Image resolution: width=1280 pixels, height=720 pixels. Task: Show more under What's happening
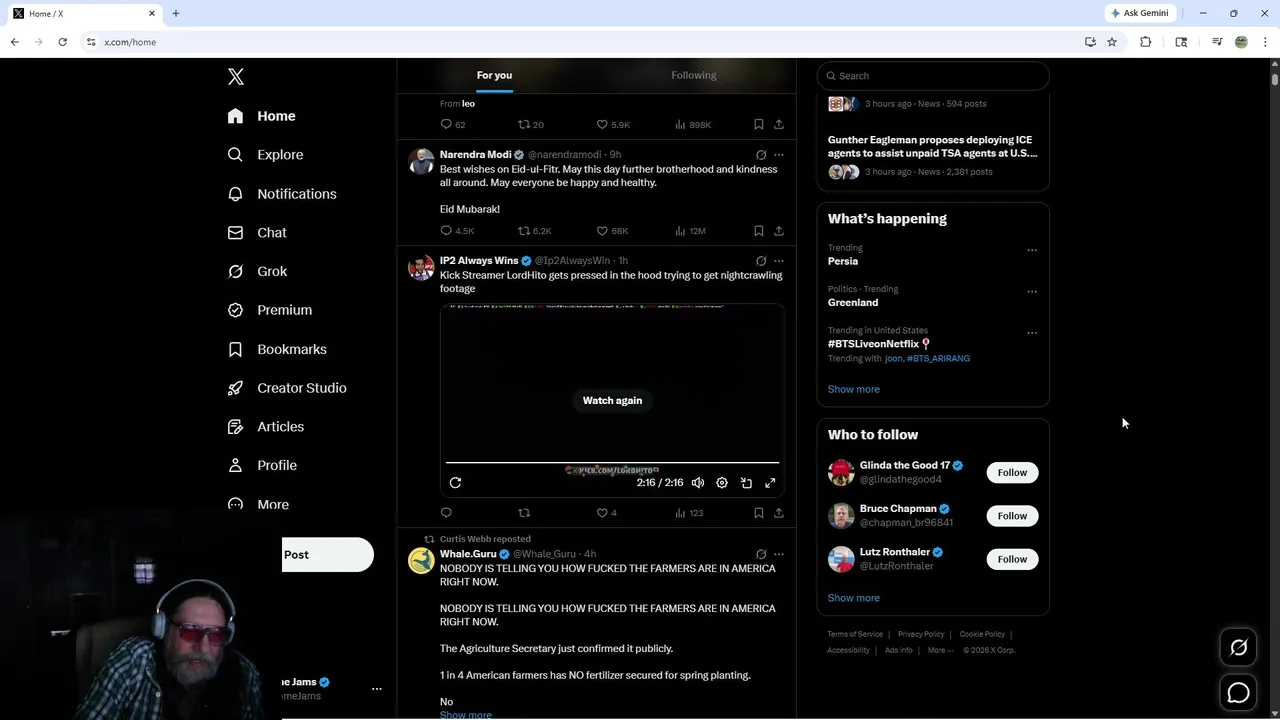pyautogui.click(x=854, y=389)
